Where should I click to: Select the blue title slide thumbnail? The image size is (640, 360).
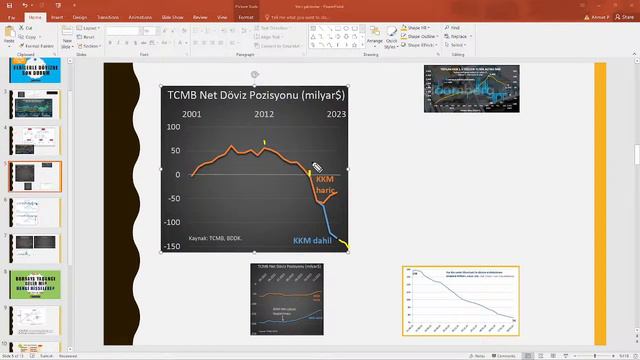click(x=35, y=70)
